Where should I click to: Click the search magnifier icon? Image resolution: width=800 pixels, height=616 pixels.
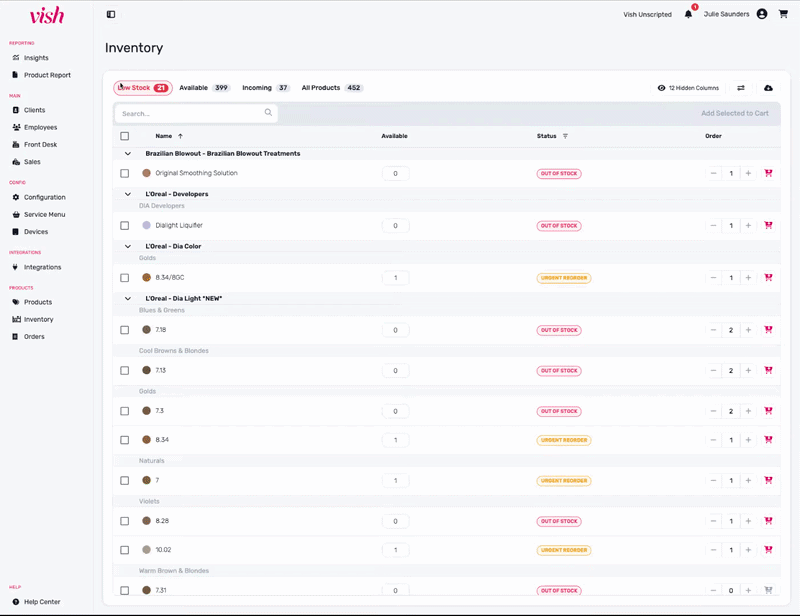pos(268,113)
